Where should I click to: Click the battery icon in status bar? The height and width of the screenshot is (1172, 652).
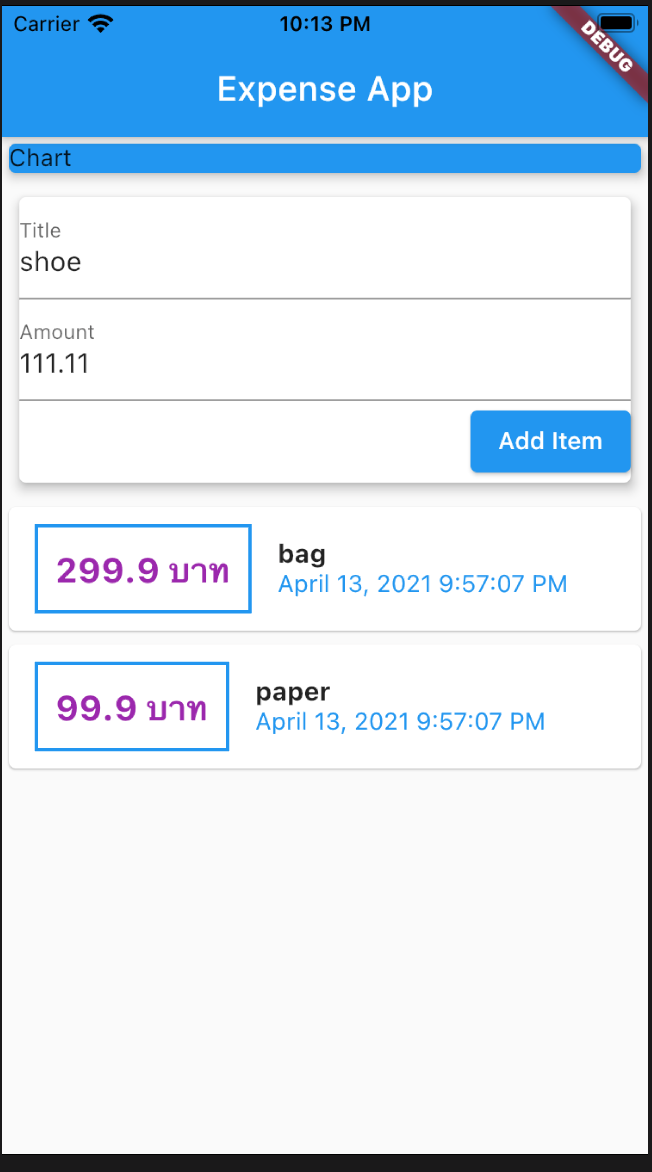pyautogui.click(x=619, y=24)
